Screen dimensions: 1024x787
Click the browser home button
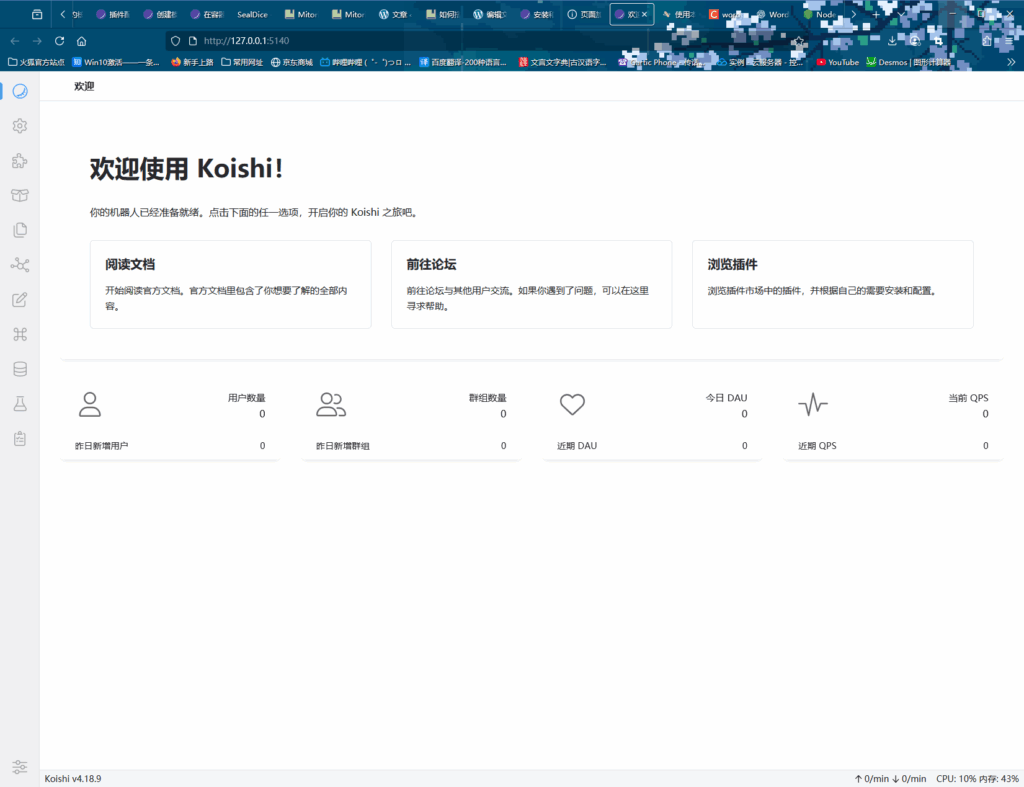pos(81,41)
